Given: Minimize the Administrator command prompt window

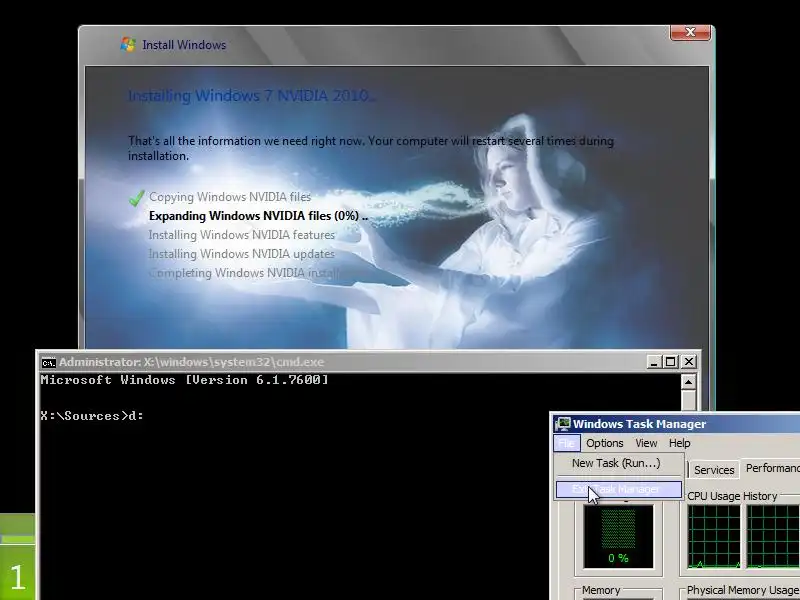Looking at the screenshot, I should coord(654,362).
